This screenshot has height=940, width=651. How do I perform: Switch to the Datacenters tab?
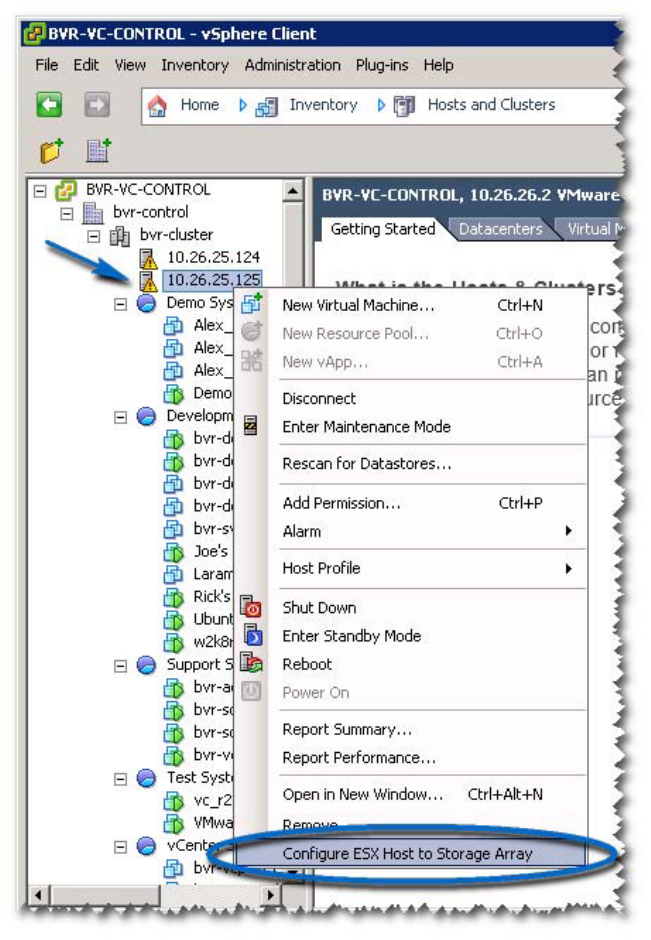(x=501, y=229)
